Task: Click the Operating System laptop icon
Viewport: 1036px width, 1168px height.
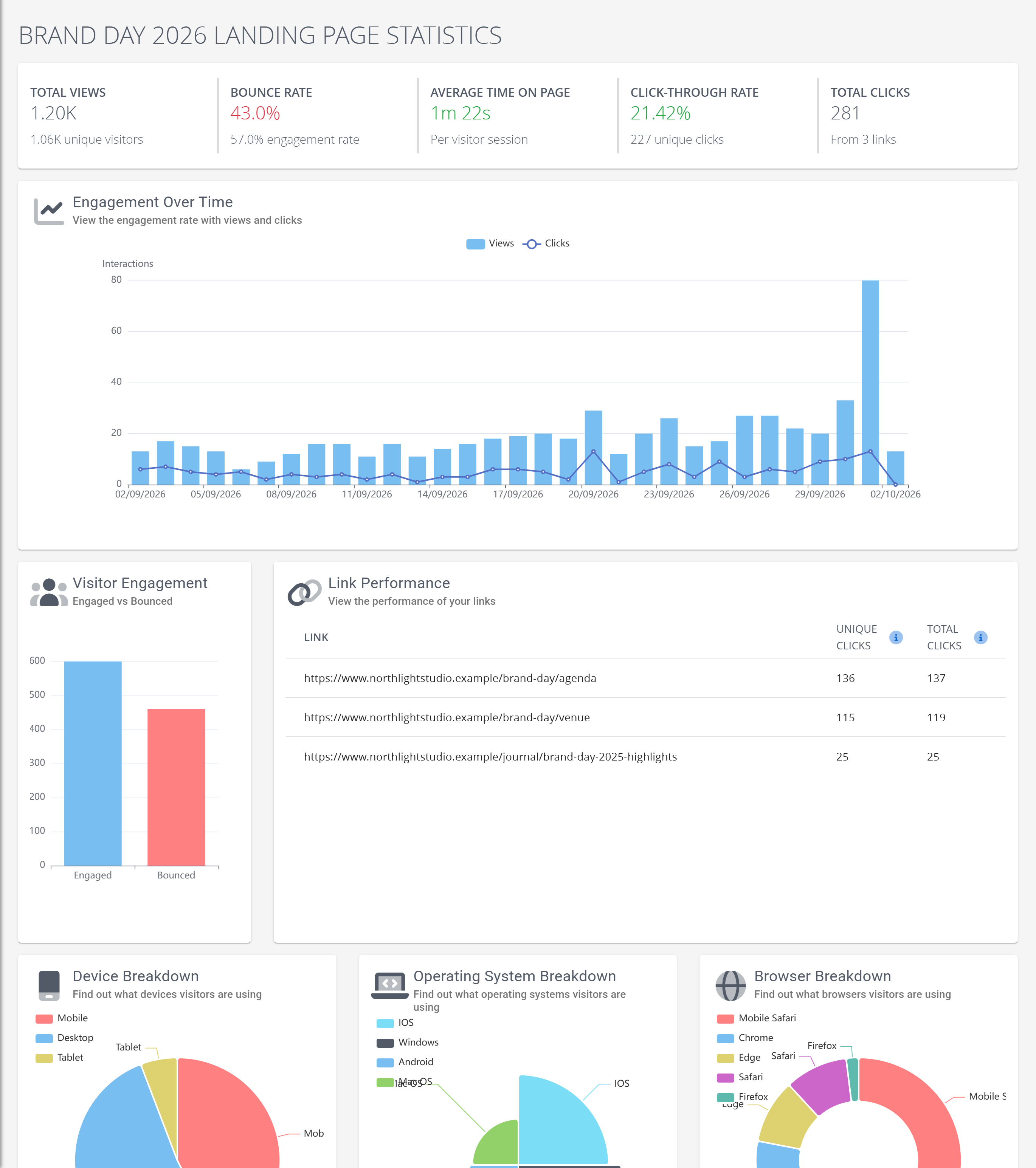Action: click(389, 986)
